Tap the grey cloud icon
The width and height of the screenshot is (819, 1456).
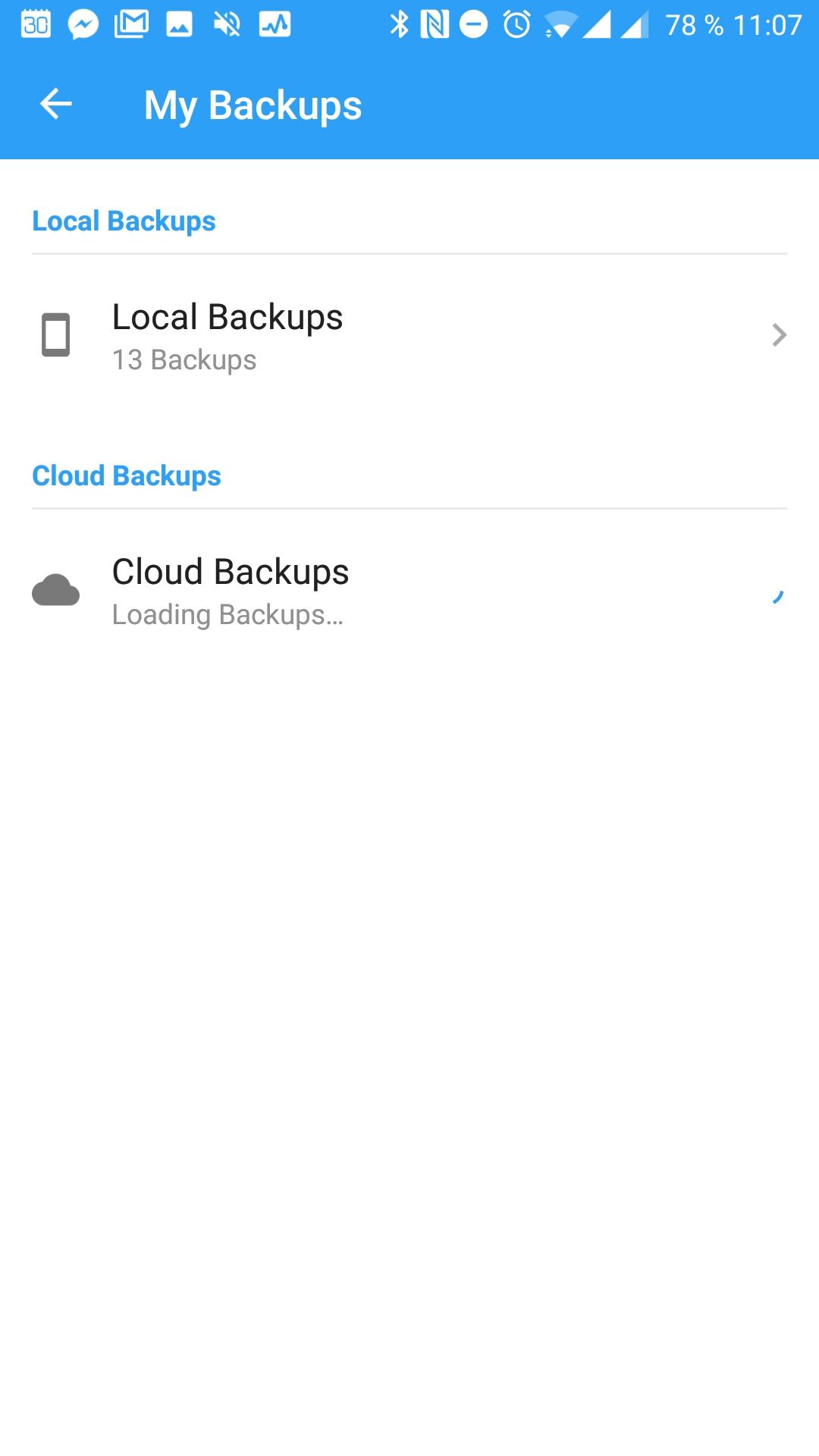point(55,590)
